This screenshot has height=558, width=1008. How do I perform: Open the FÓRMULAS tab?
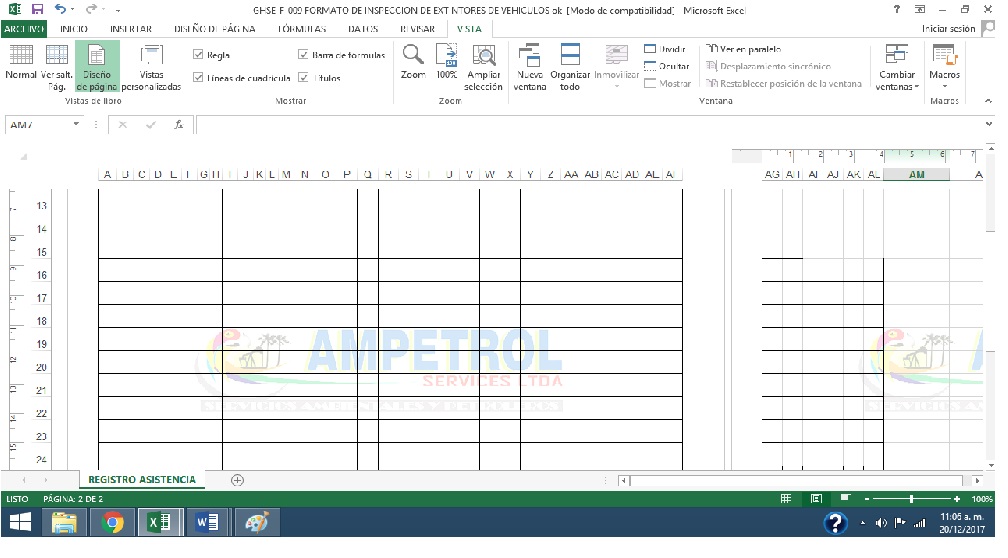point(302,29)
